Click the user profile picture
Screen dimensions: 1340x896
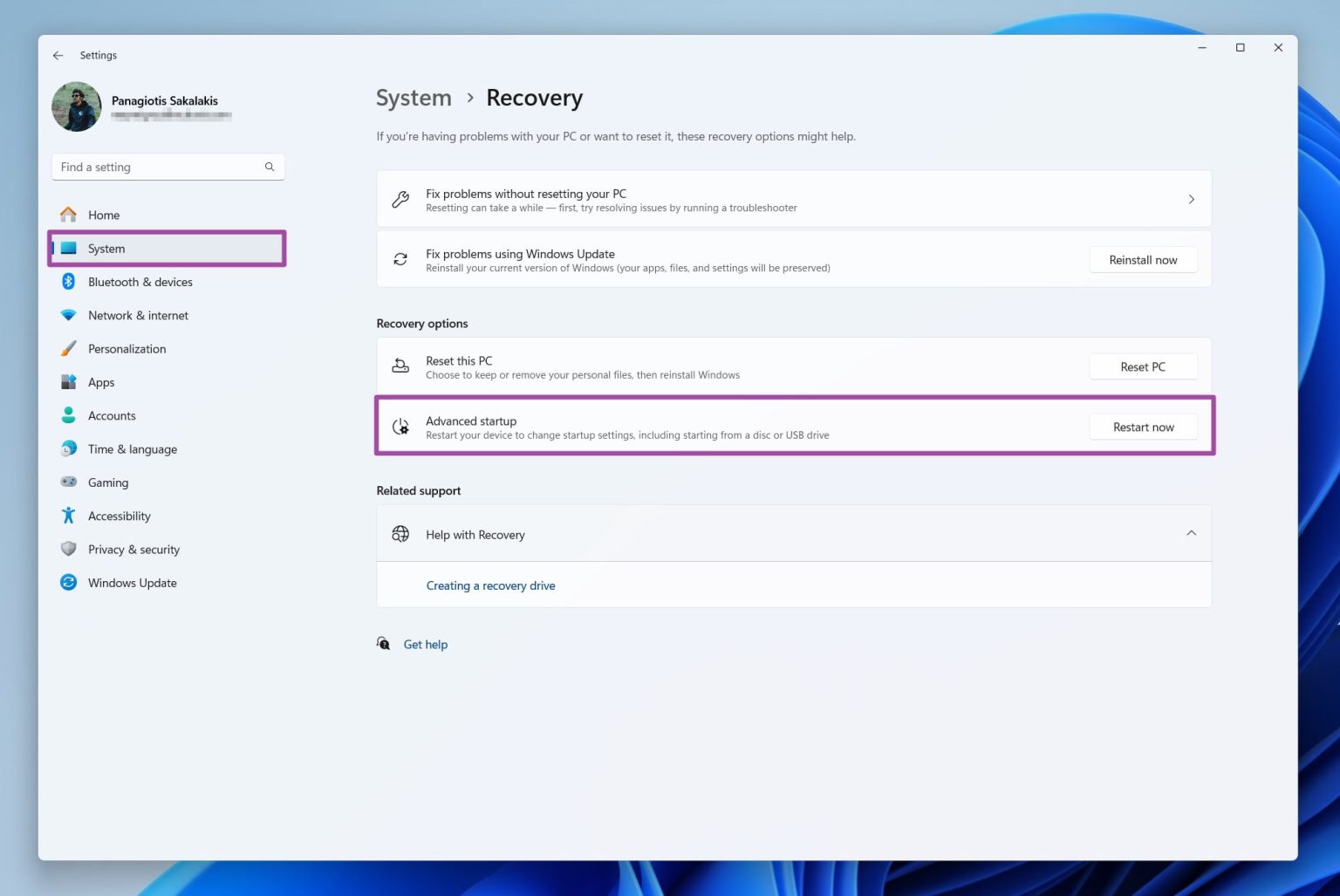(77, 107)
